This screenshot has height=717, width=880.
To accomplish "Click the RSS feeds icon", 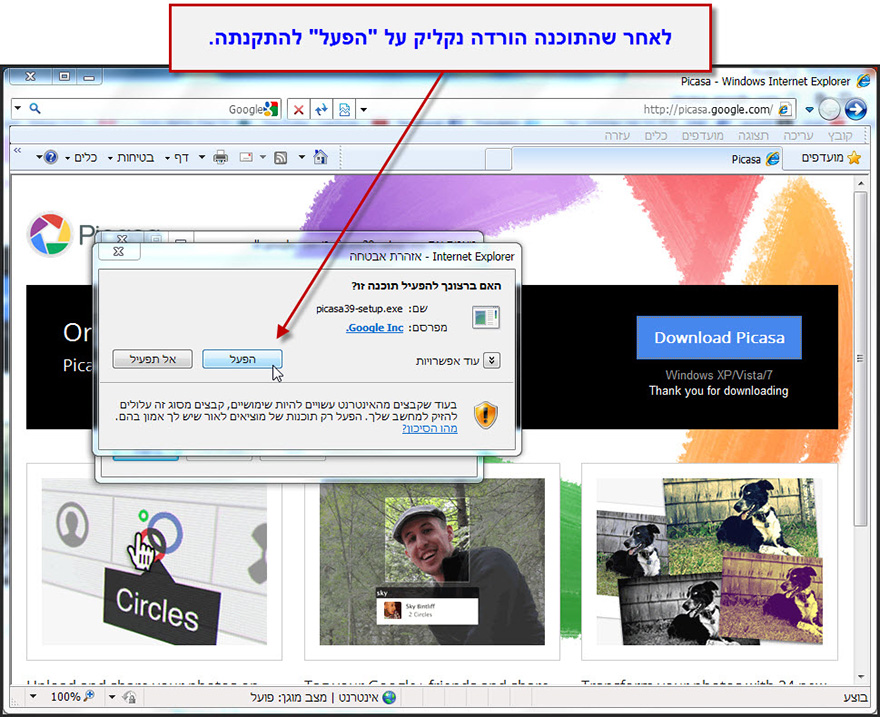I will 281,158.
